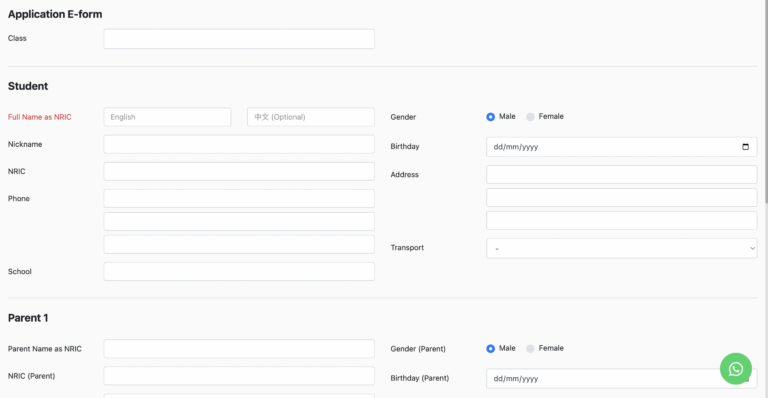Click the page vertical scrollbar
This screenshot has width=768, height=398.
(765, 103)
